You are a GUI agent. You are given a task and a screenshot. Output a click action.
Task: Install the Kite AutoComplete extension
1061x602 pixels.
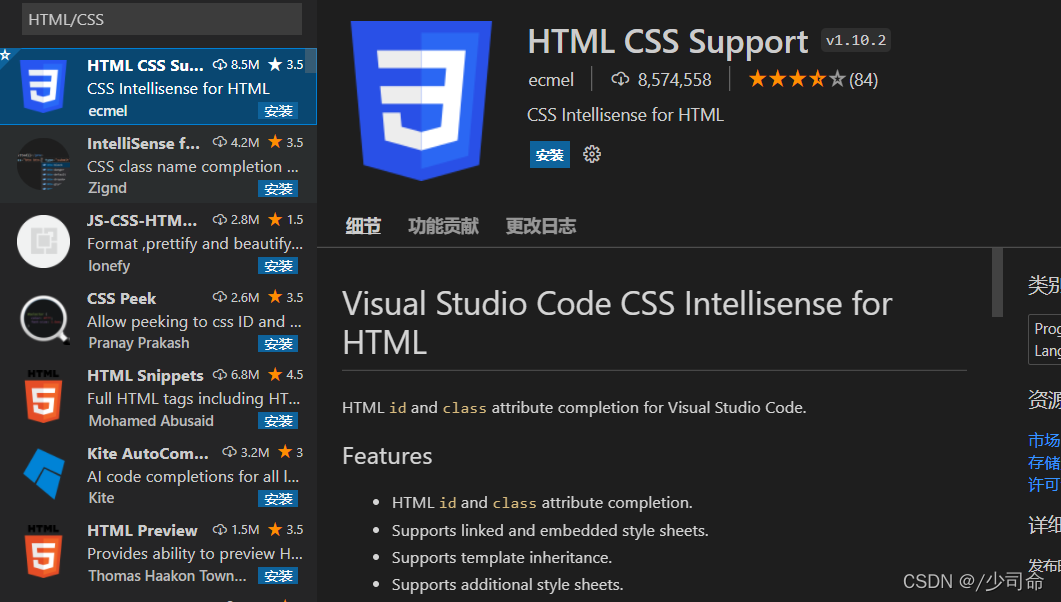pyautogui.click(x=278, y=498)
